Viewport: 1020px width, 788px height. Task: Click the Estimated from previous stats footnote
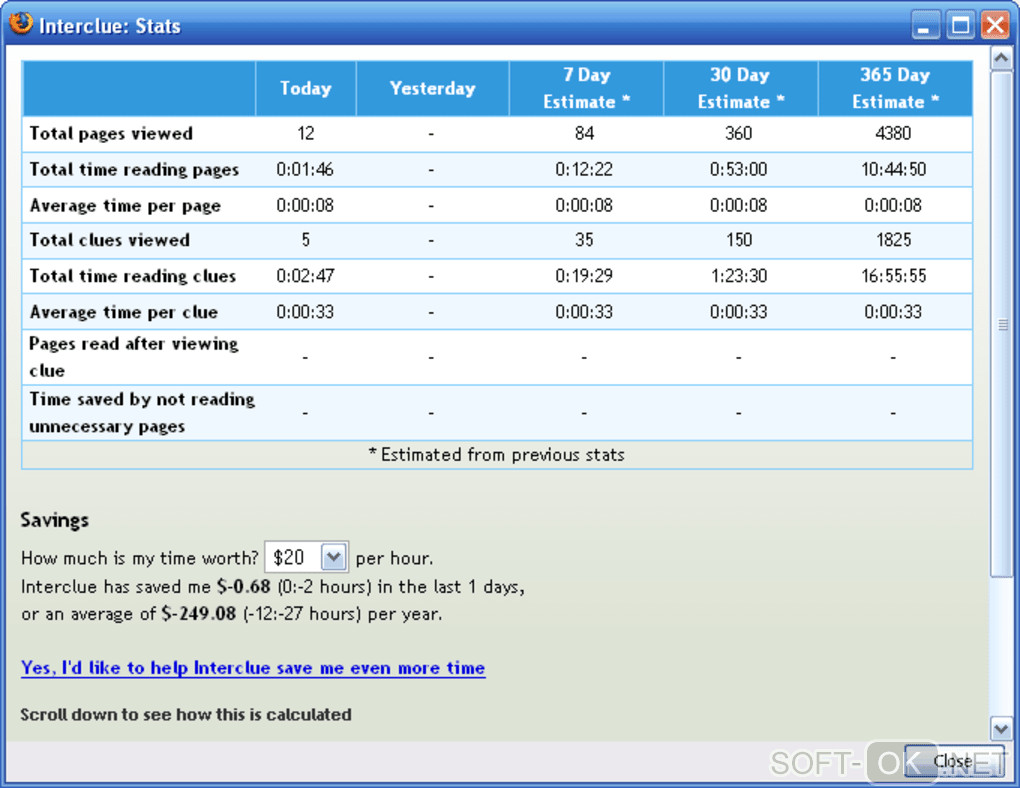click(497, 455)
